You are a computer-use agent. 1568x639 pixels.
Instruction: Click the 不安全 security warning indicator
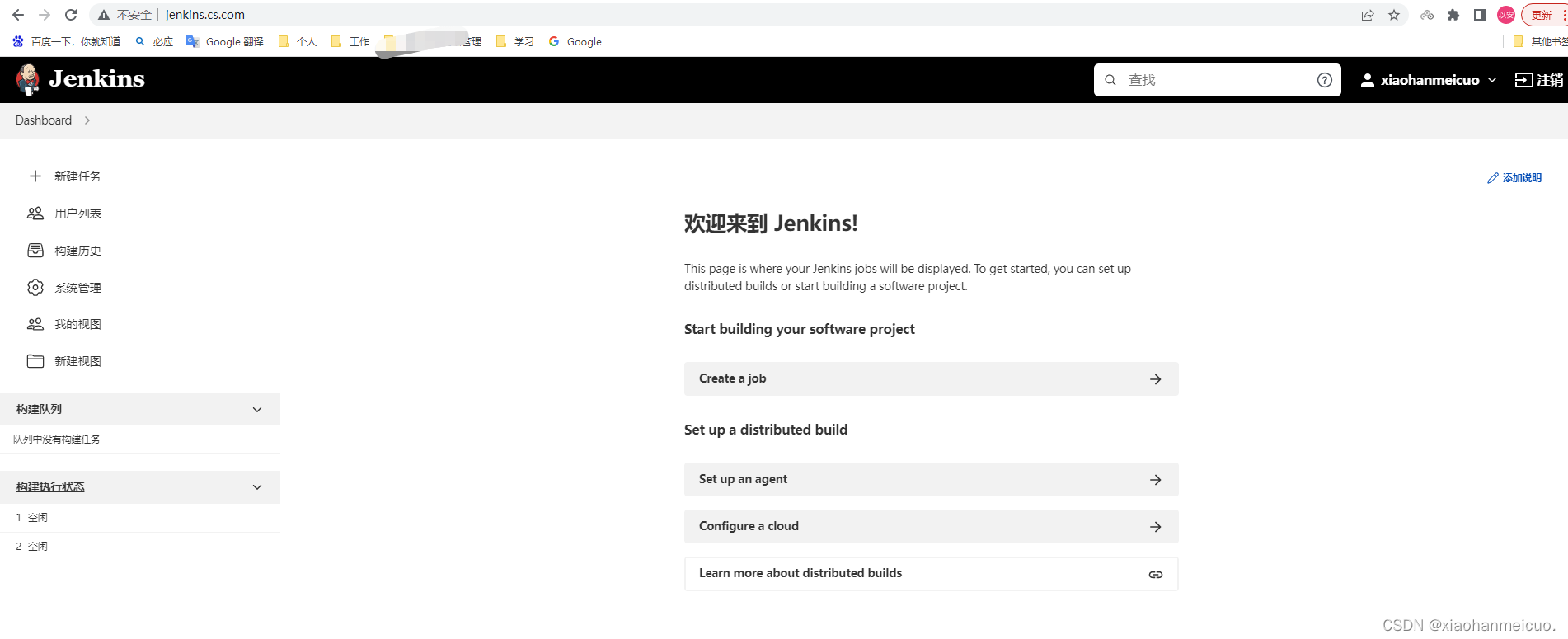tap(124, 15)
